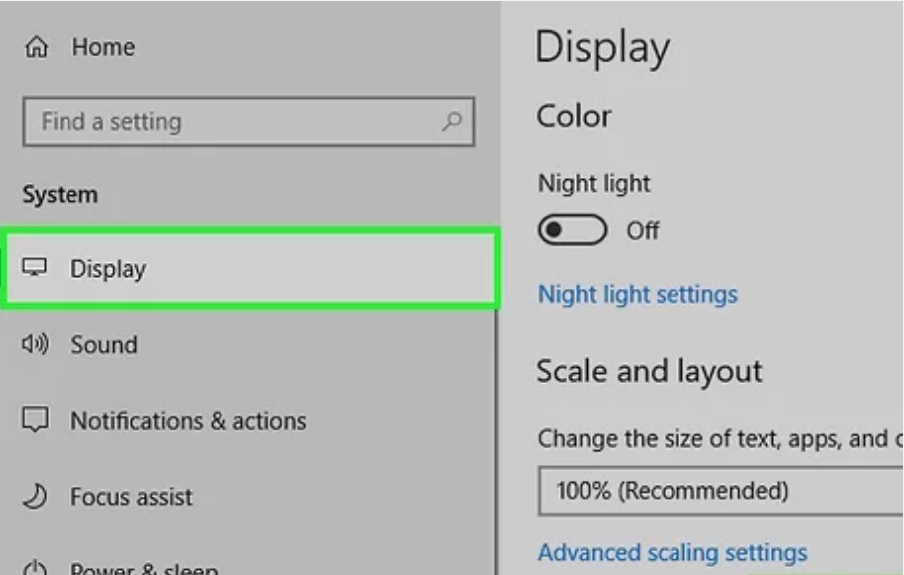Click the Notifications speech bubble icon
The height and width of the screenshot is (575, 904).
click(35, 419)
